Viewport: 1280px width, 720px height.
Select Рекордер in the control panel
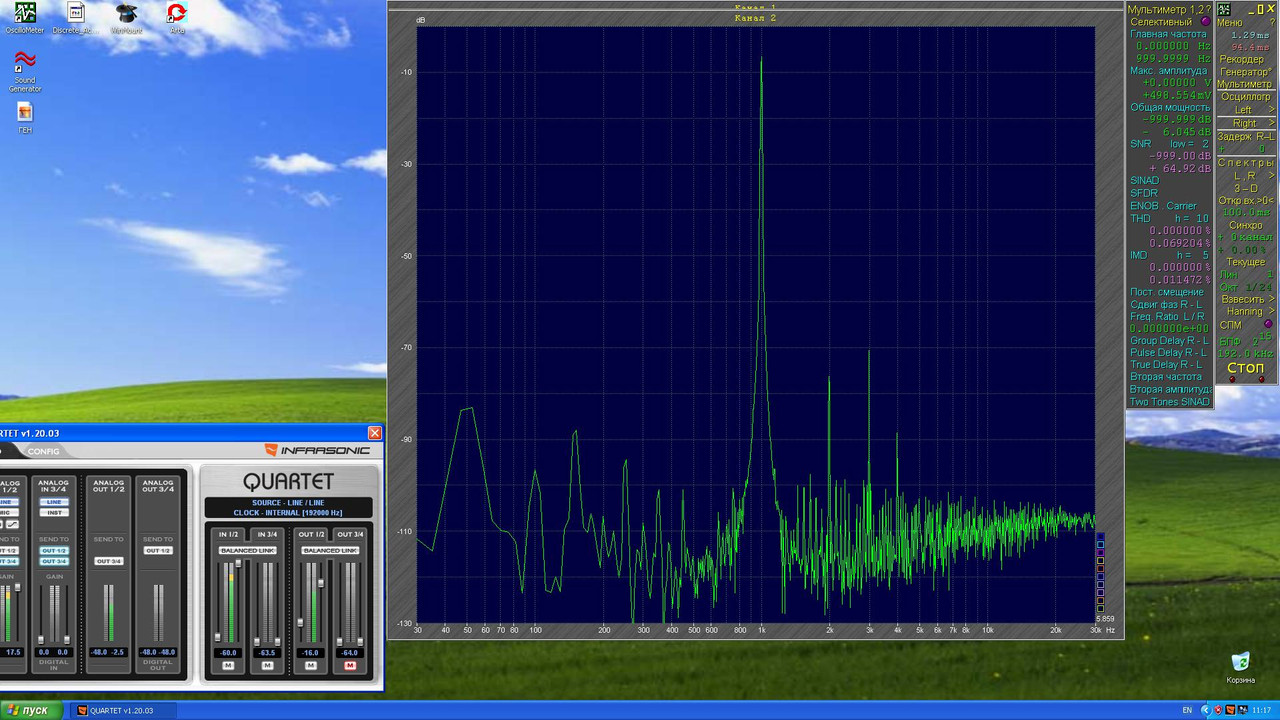[1242, 59]
